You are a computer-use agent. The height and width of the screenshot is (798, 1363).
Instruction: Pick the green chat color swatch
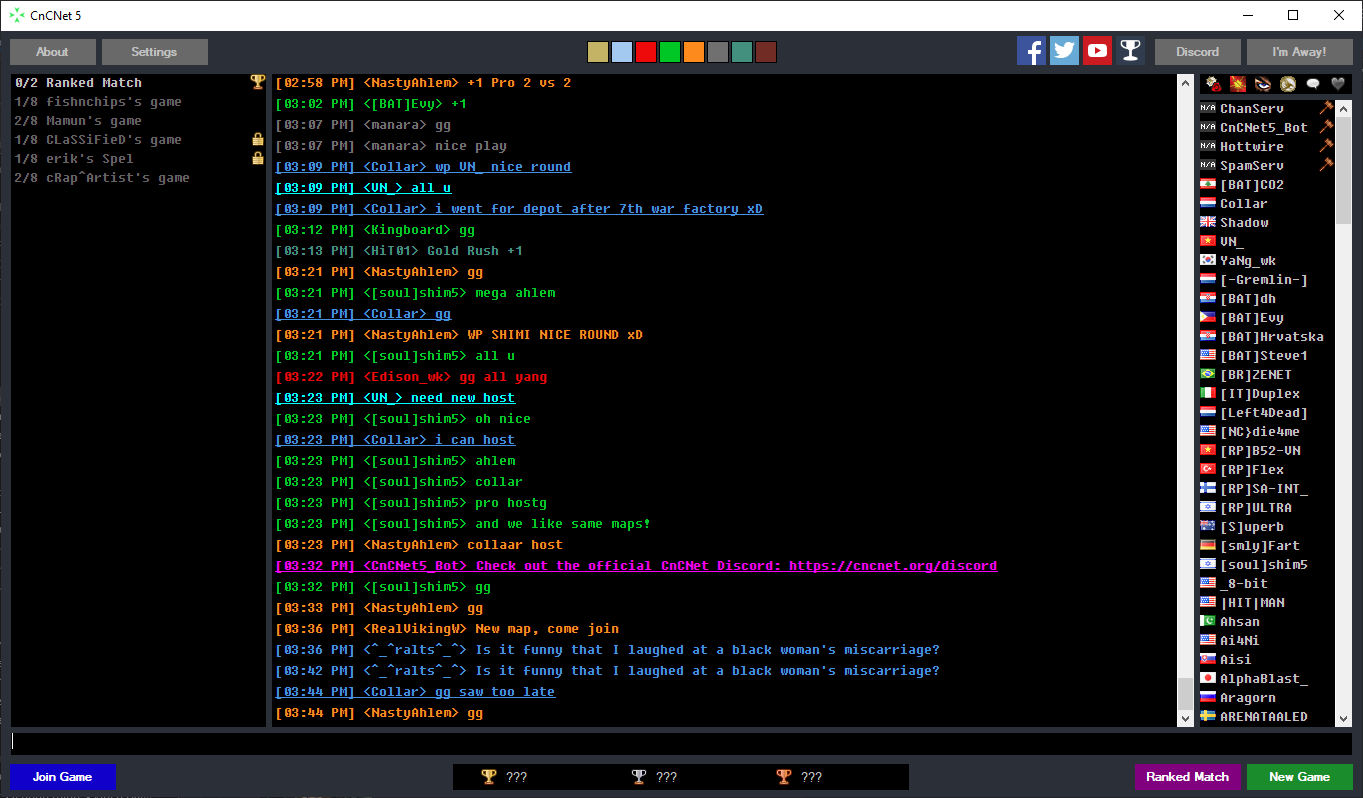669,52
